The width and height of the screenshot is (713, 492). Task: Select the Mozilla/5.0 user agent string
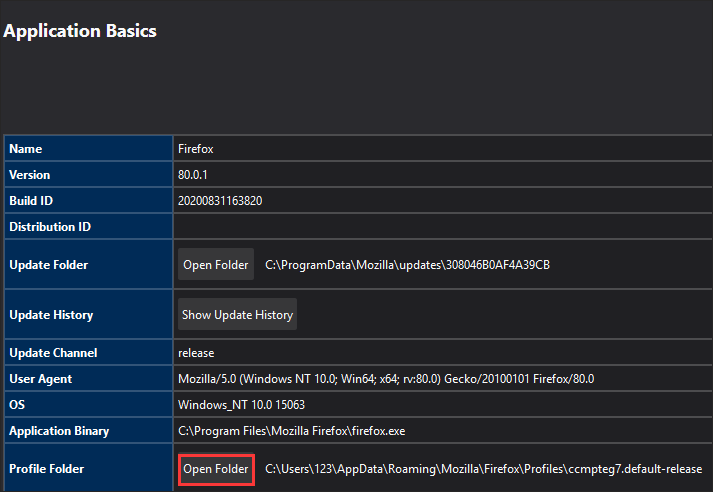tap(386, 379)
